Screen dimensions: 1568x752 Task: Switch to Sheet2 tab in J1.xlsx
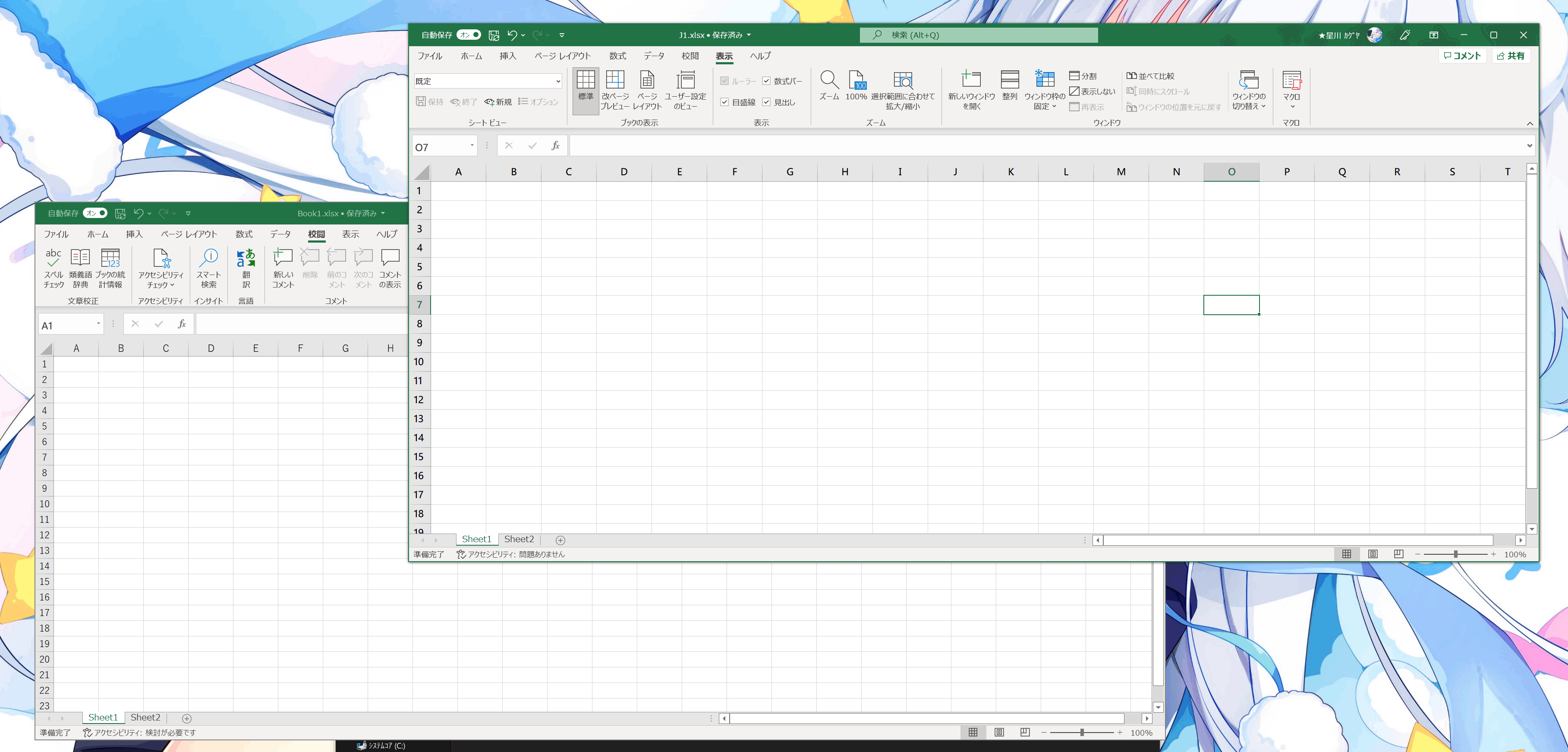click(x=519, y=540)
